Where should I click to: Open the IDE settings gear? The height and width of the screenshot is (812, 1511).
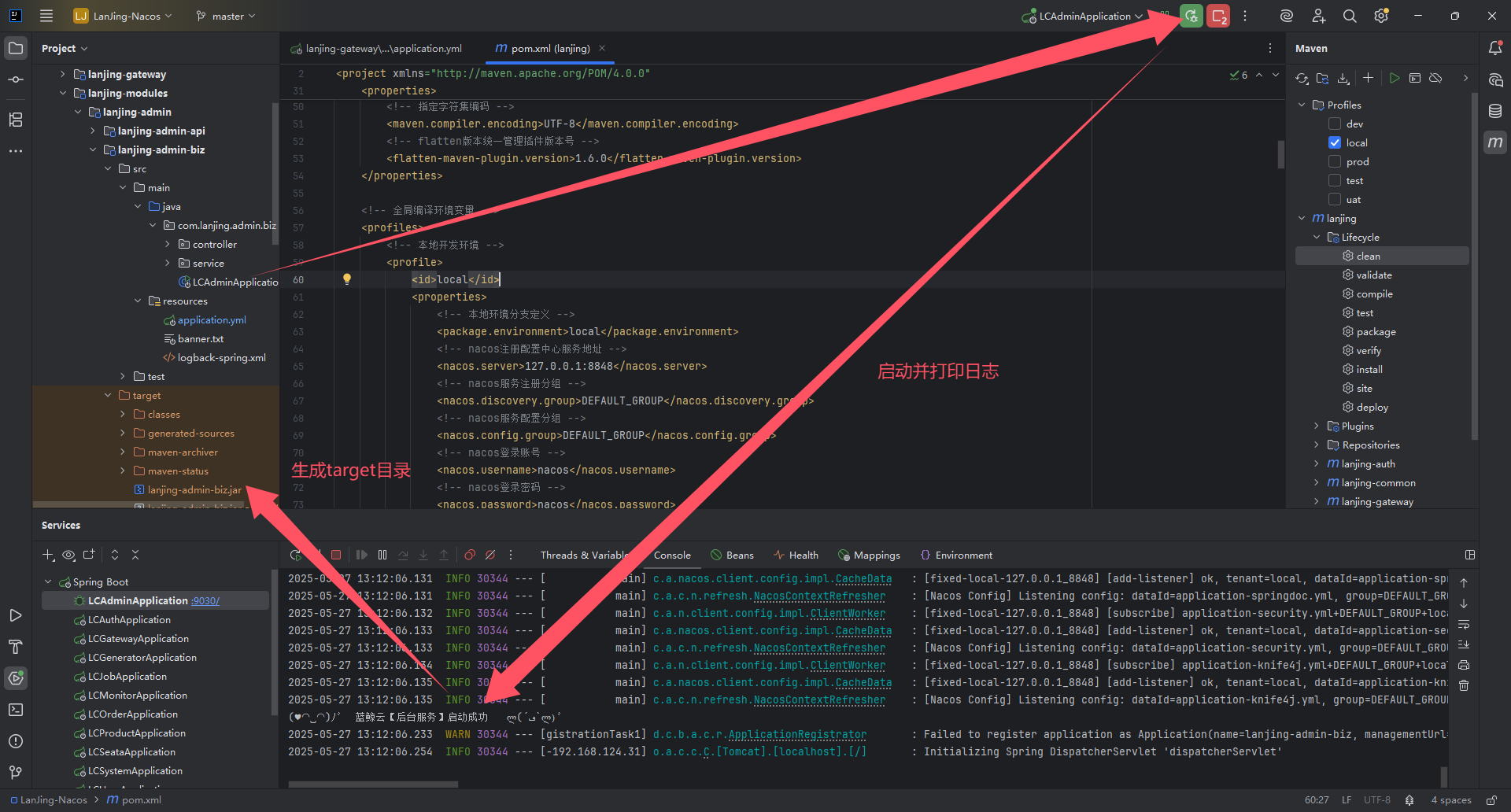[1381, 16]
